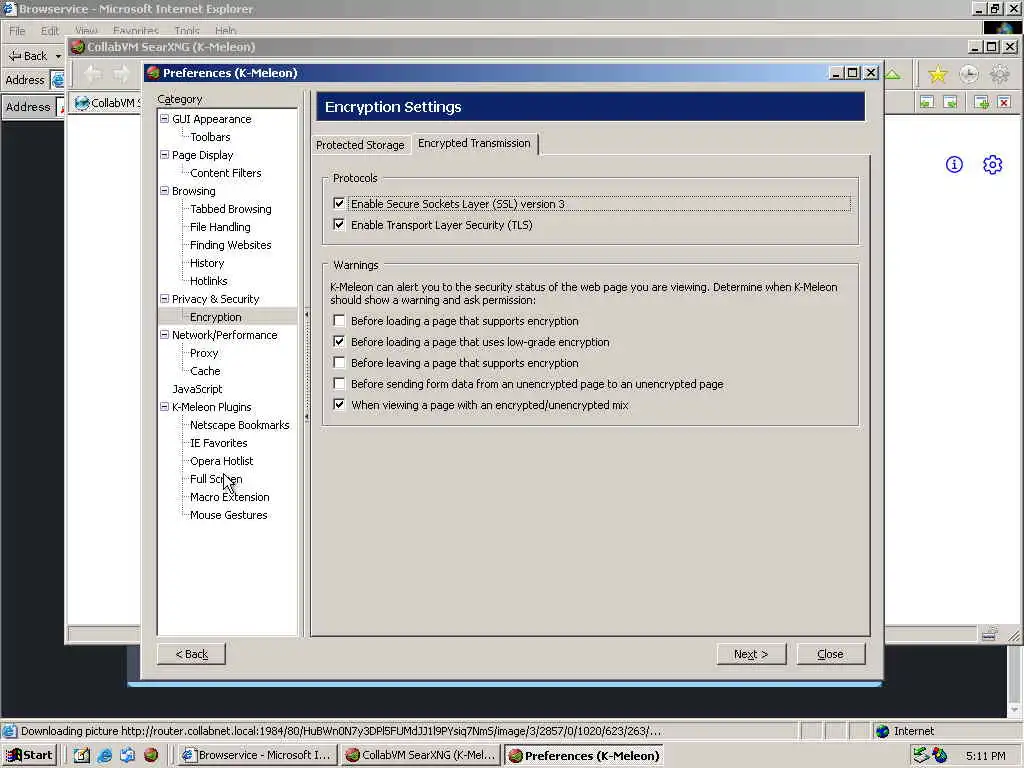
Task: Click Internet Explorer Back button
Action: (x=28, y=56)
